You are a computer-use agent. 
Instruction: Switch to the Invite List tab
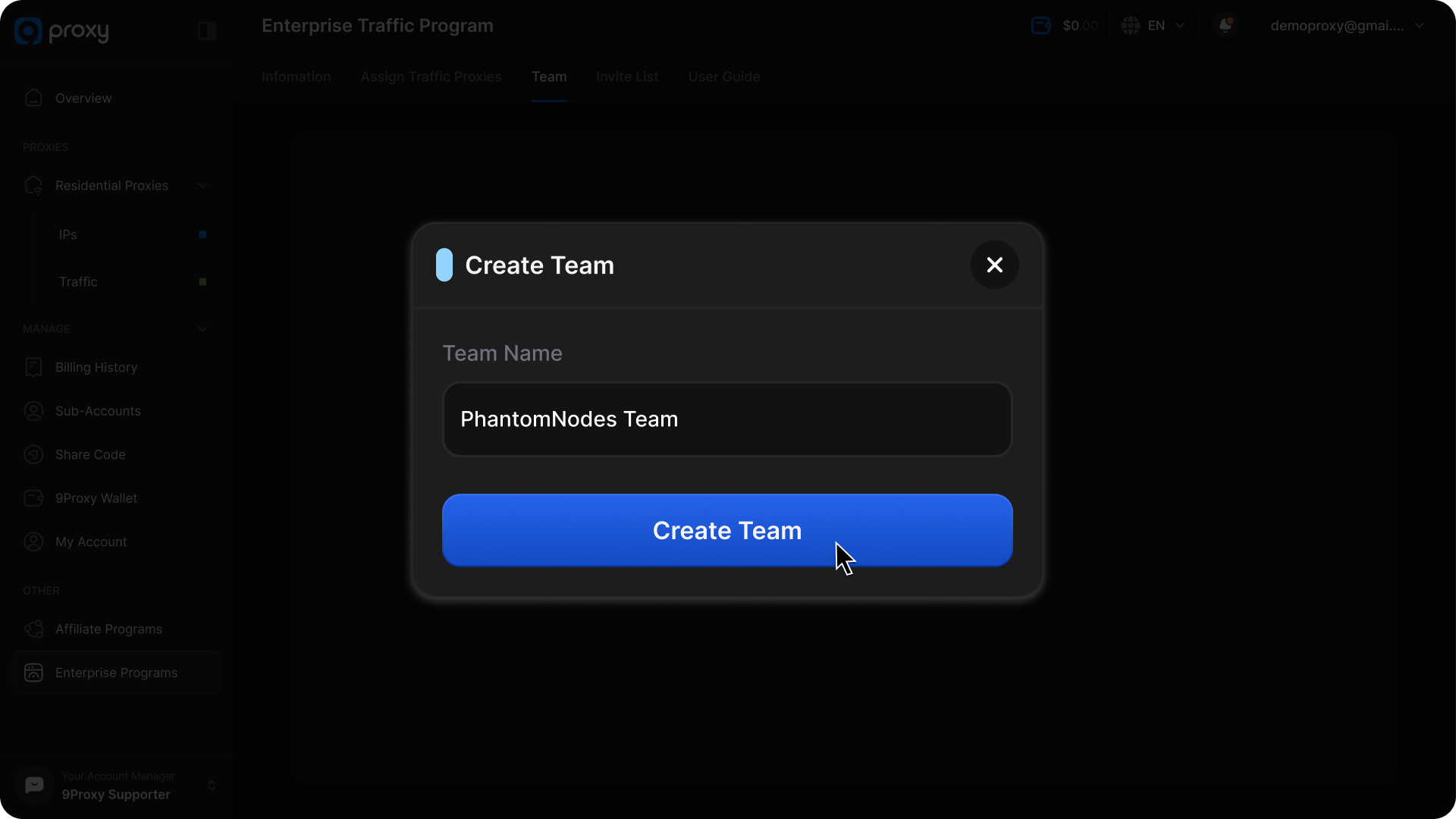[626, 77]
